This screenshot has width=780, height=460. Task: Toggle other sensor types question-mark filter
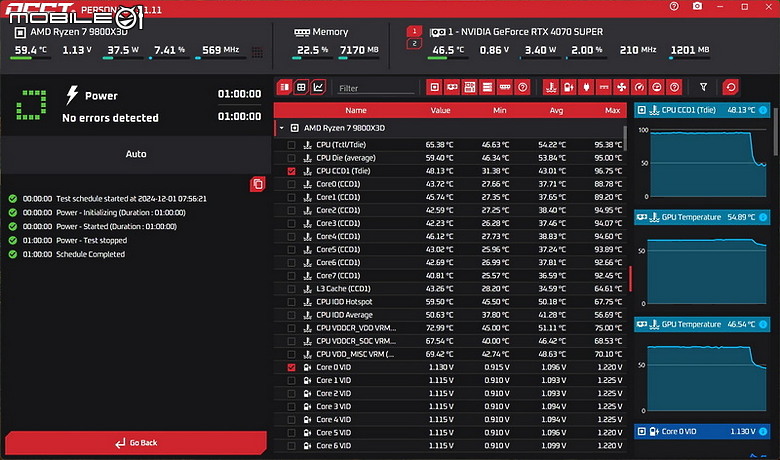click(x=675, y=88)
